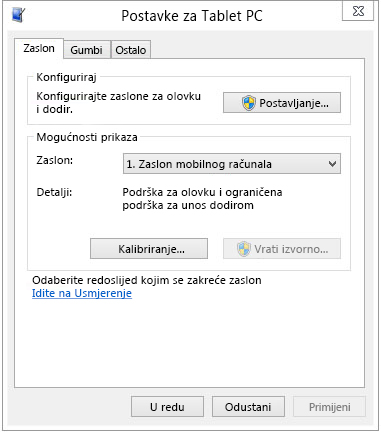
Task: Click the 'Konfiguriraj' group label
Action: [x=66, y=77]
